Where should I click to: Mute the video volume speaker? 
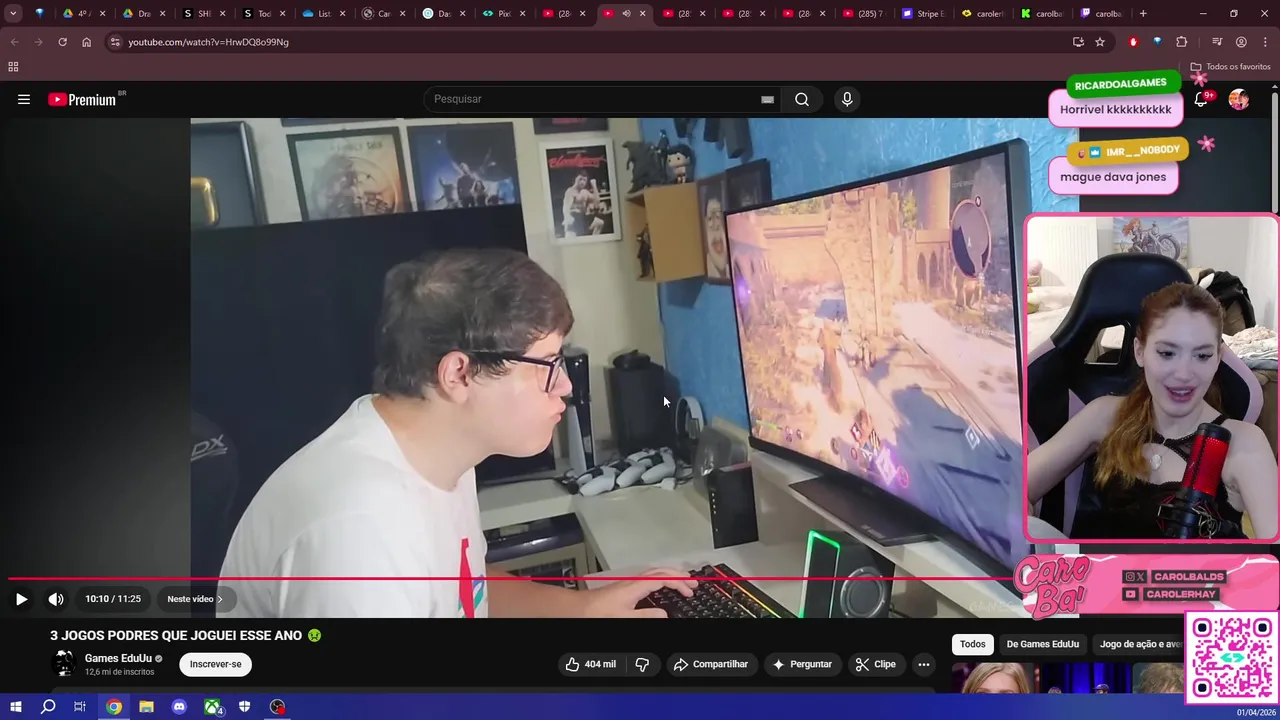tap(56, 599)
